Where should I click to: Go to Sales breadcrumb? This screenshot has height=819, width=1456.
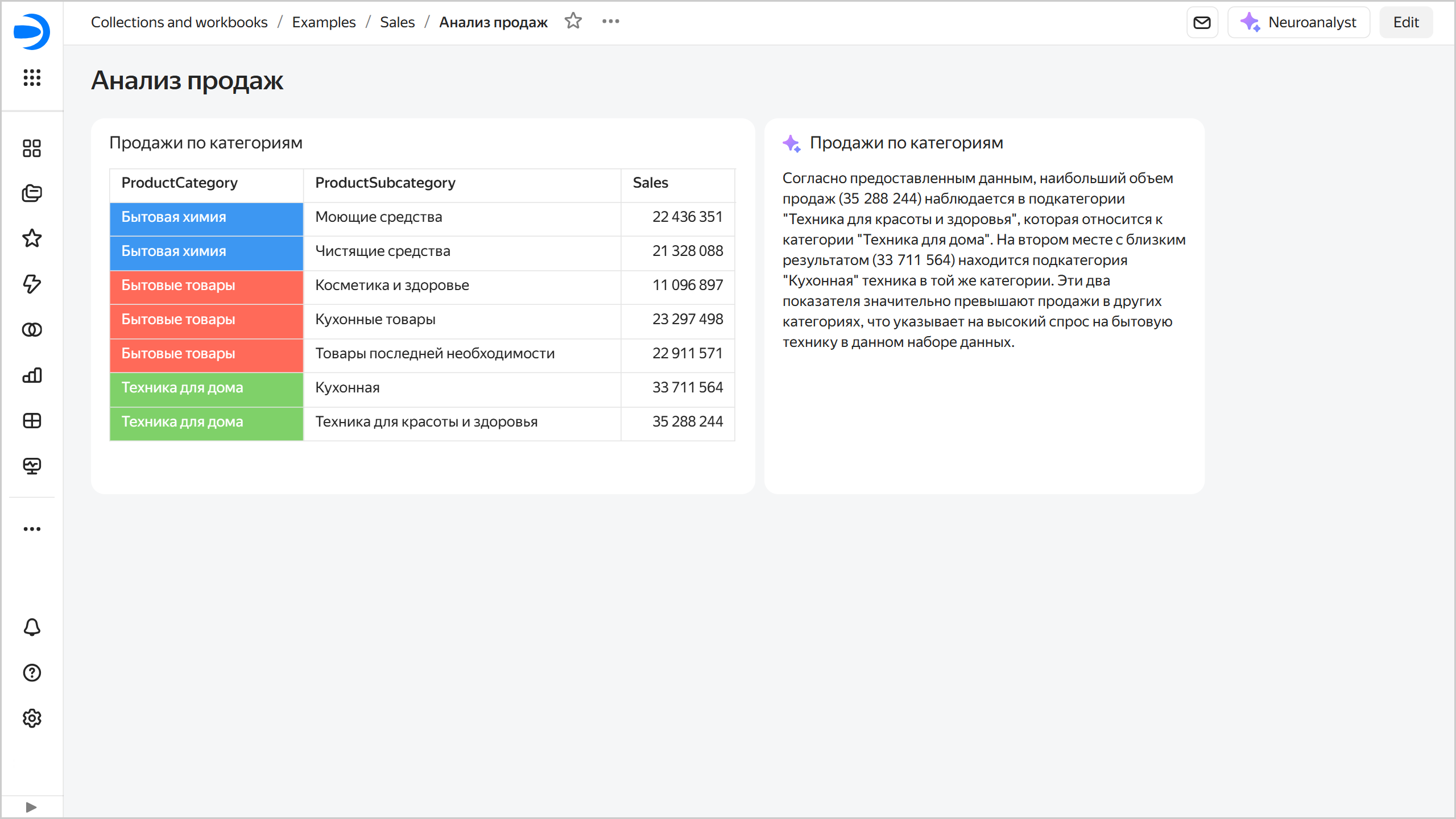398,22
